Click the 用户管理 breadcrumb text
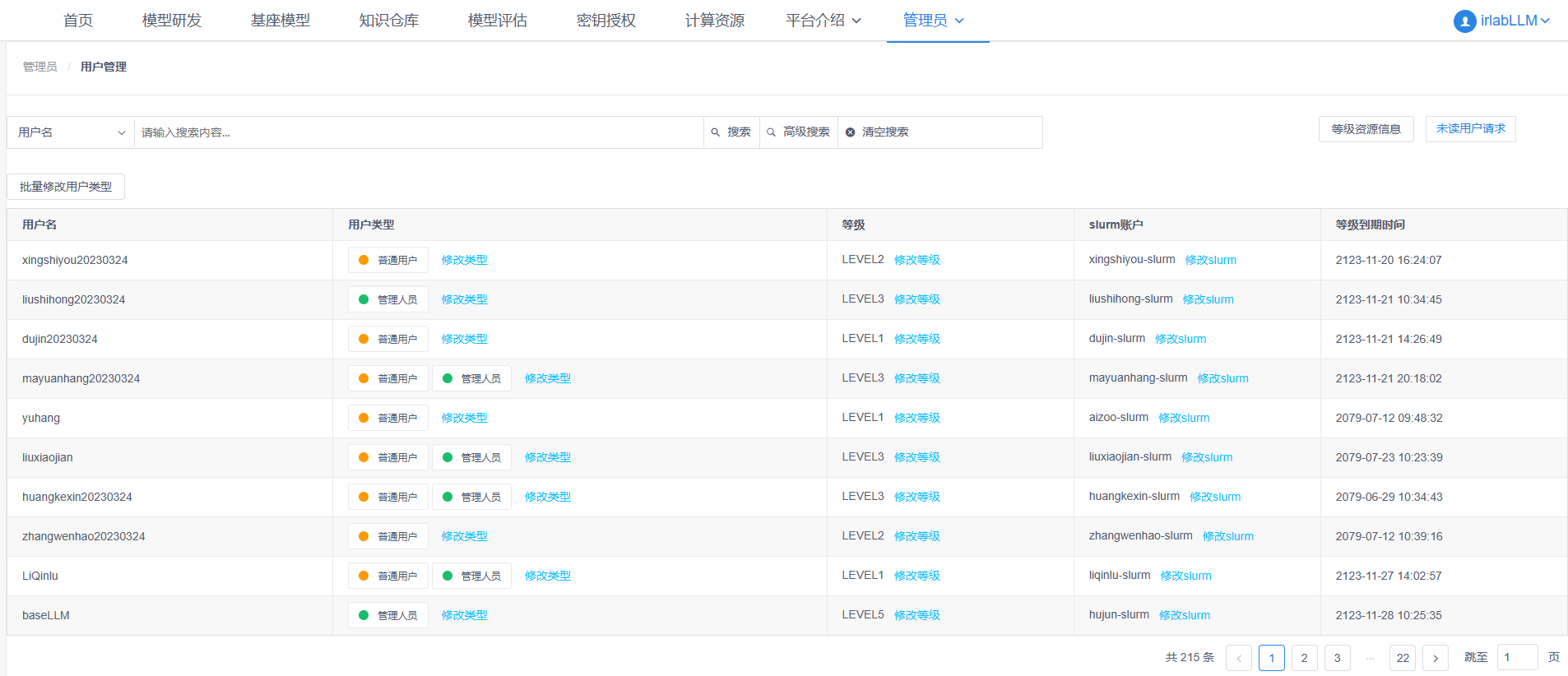 pos(104,67)
